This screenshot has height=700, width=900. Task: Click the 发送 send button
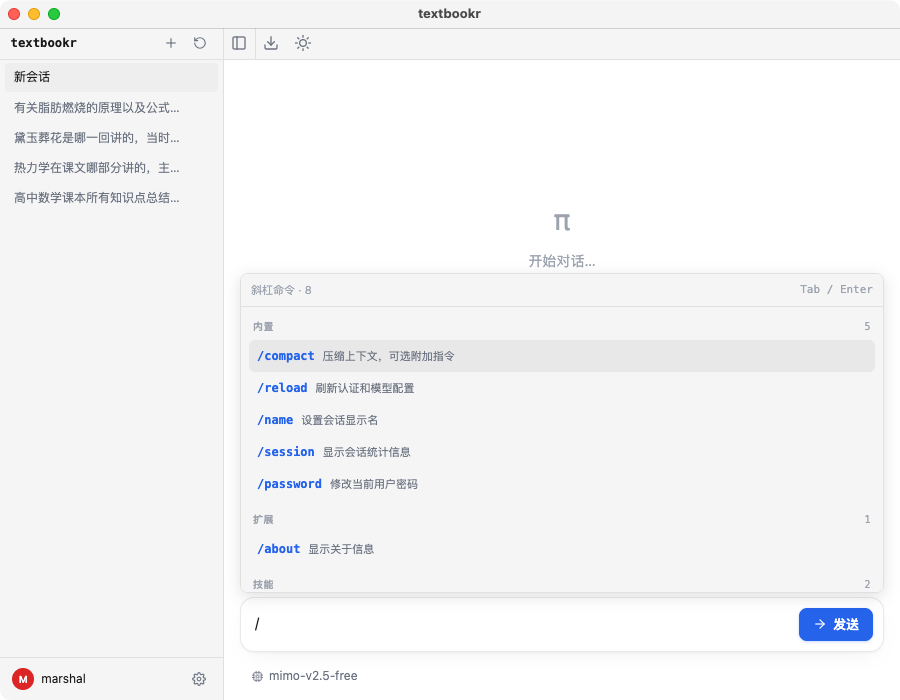point(836,624)
